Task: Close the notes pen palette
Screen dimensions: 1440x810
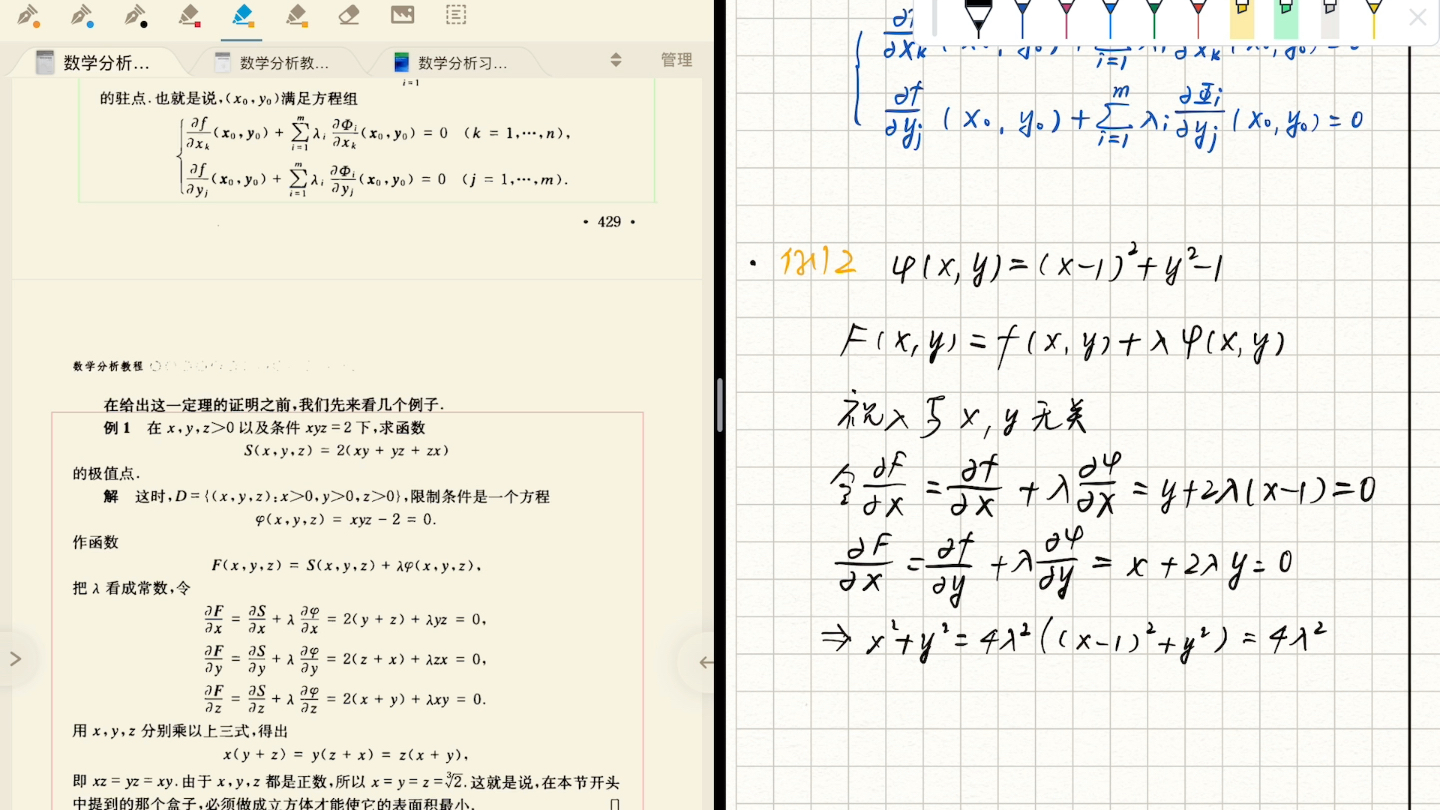Action: (x=1417, y=17)
